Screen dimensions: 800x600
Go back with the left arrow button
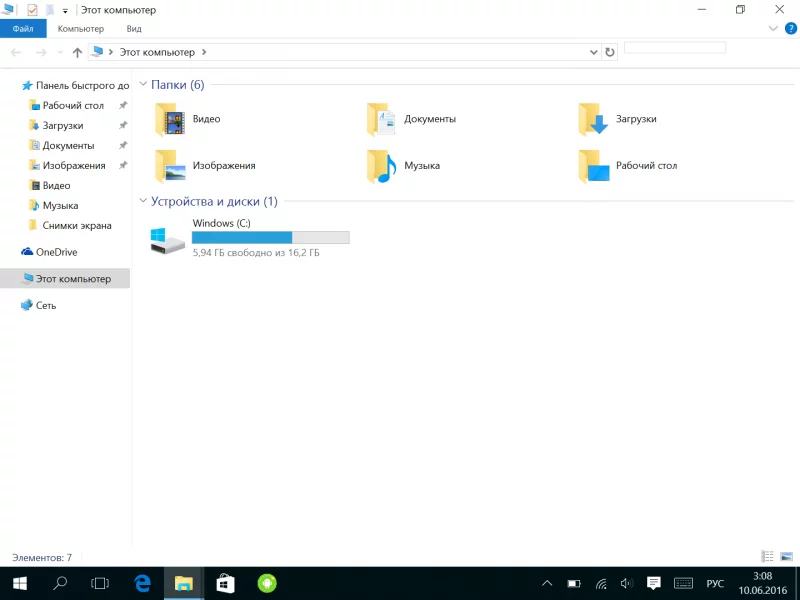16,52
